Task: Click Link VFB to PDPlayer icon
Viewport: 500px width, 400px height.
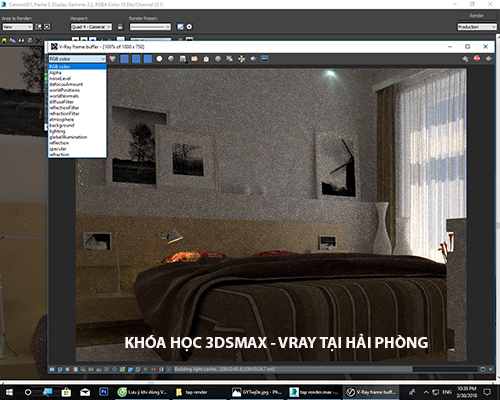Action: [x=253, y=59]
